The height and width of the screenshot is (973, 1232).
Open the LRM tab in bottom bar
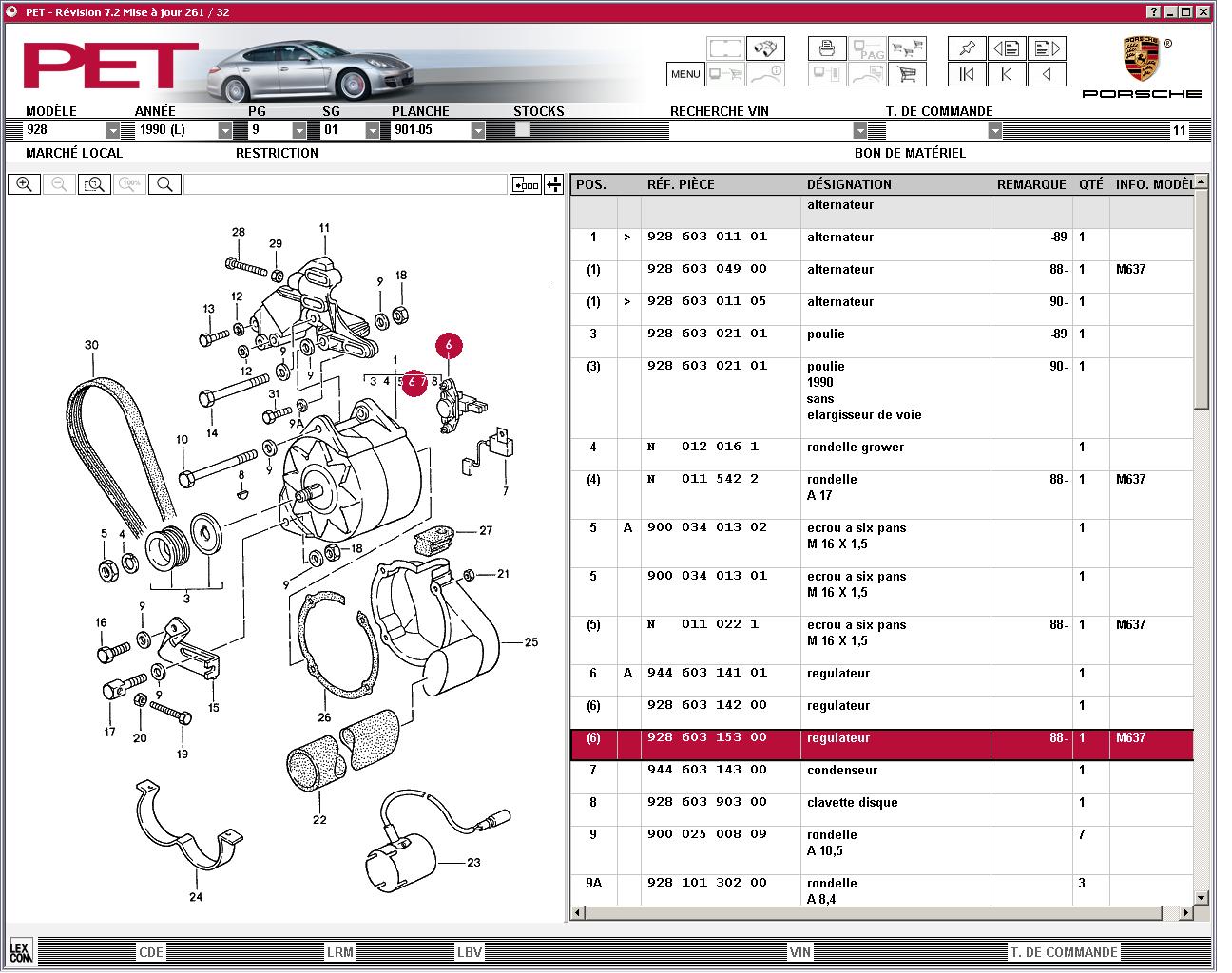[339, 951]
